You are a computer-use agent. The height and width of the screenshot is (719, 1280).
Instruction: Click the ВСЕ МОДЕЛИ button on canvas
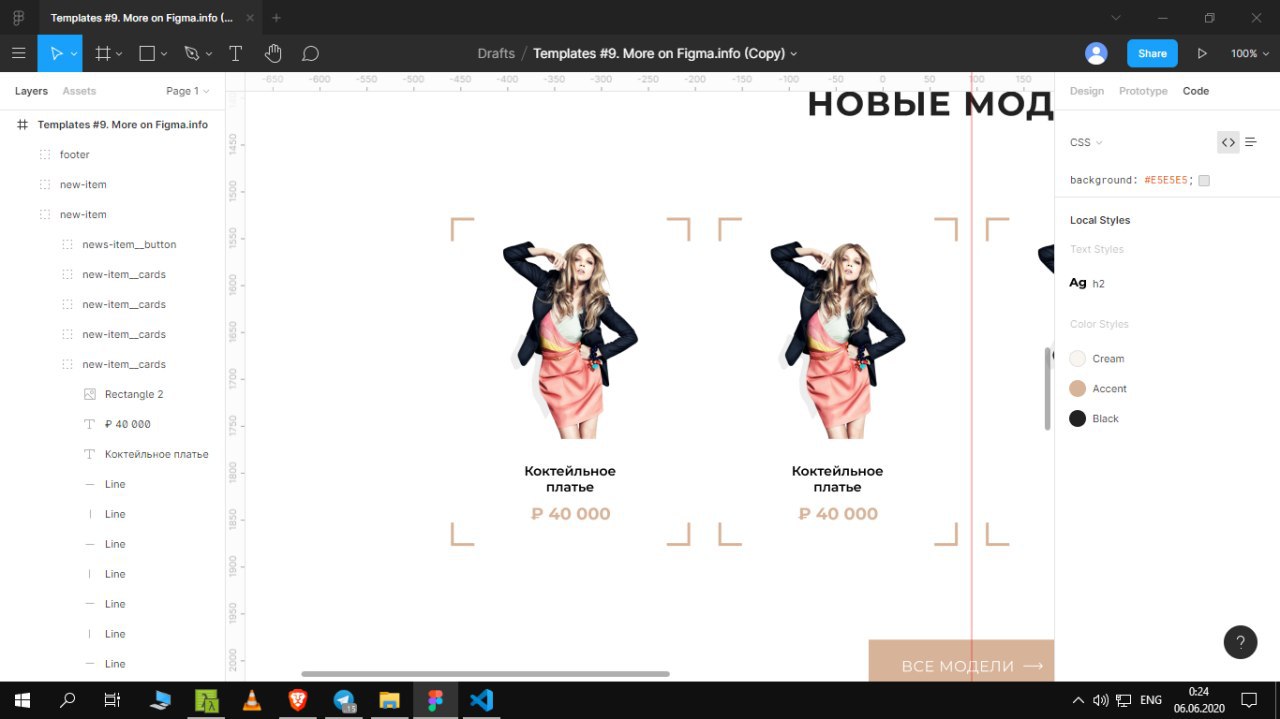point(961,661)
